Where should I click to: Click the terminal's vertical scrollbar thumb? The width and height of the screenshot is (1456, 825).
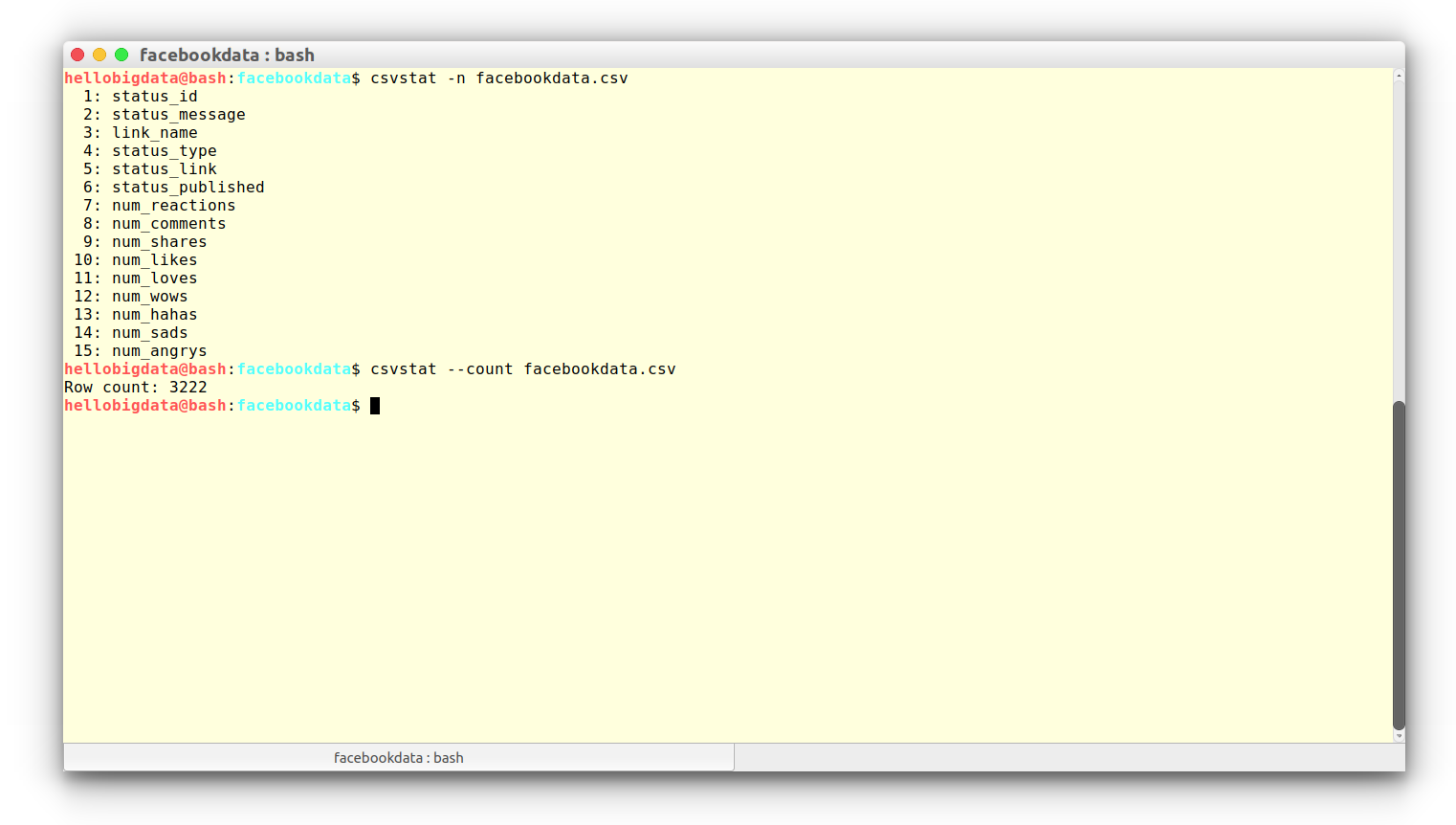(1399, 566)
